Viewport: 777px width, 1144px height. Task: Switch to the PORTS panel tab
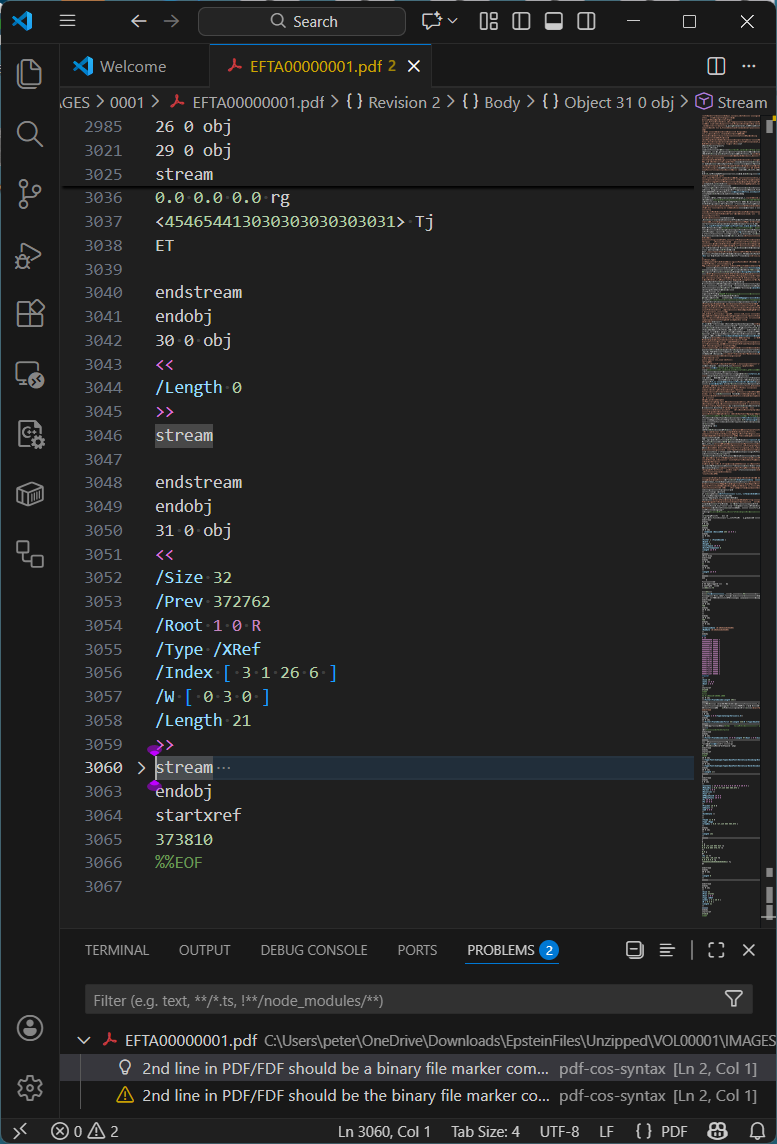[x=417, y=950]
